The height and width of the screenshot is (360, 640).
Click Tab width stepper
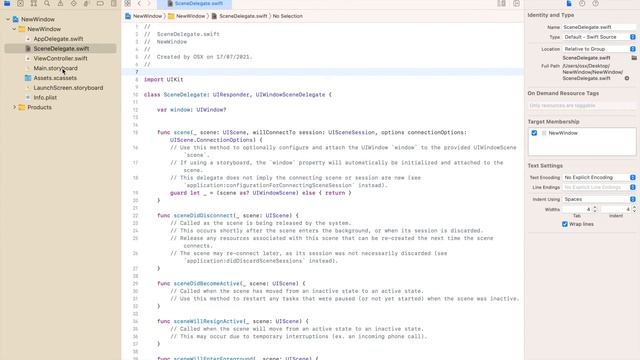pyautogui.click(x=595, y=209)
